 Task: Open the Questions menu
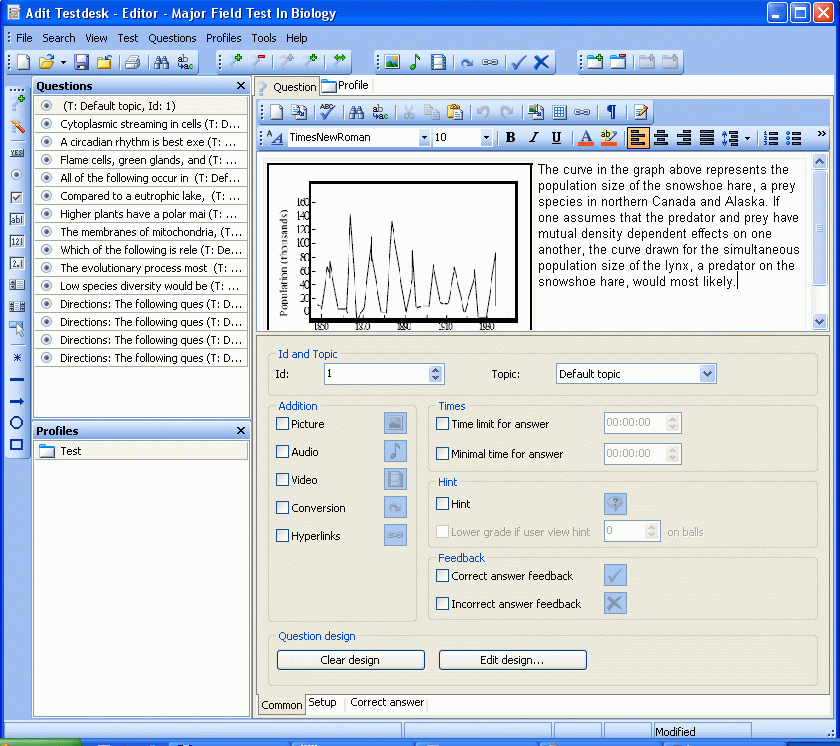pos(172,38)
